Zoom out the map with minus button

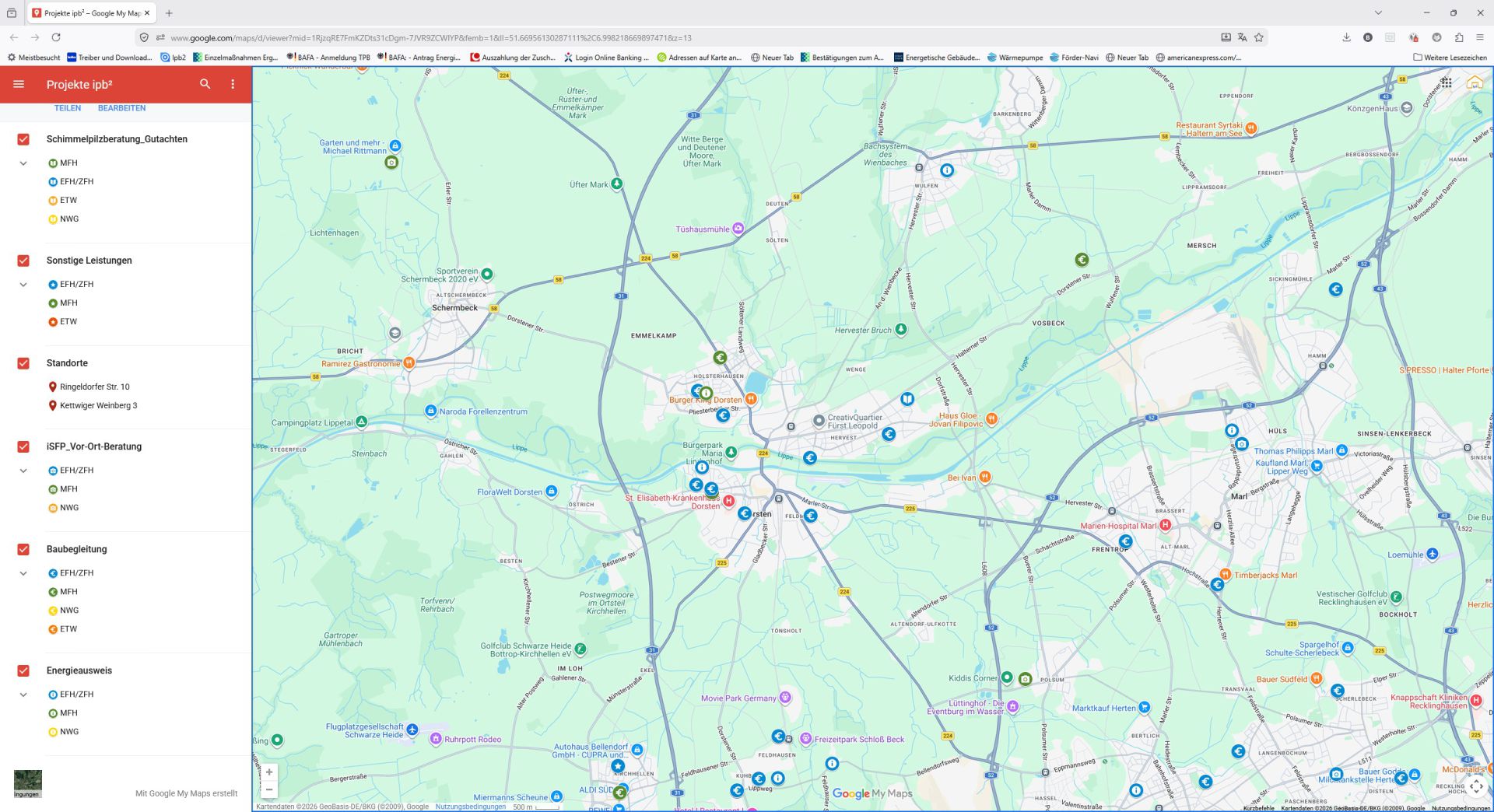pos(269,789)
